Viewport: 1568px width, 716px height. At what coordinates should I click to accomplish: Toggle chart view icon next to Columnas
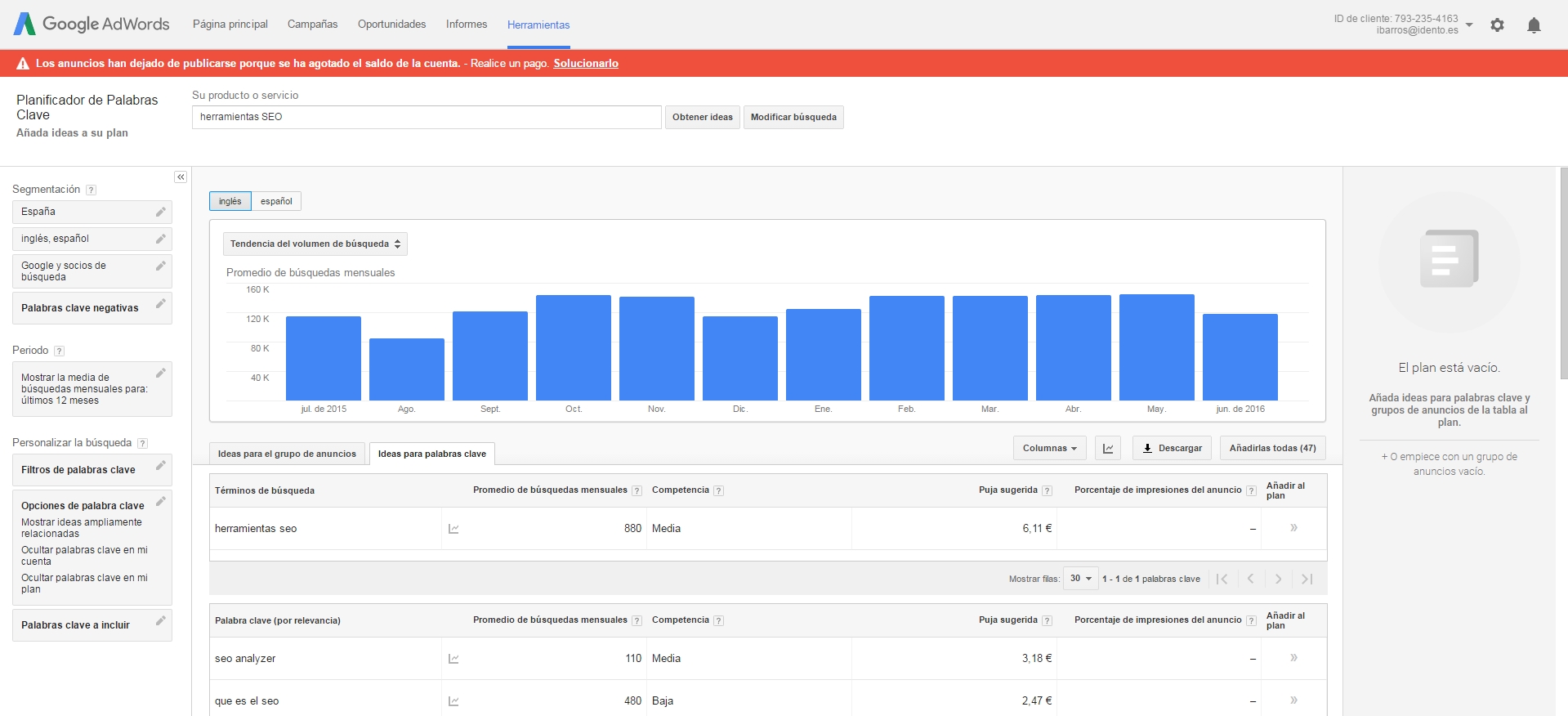(1108, 448)
